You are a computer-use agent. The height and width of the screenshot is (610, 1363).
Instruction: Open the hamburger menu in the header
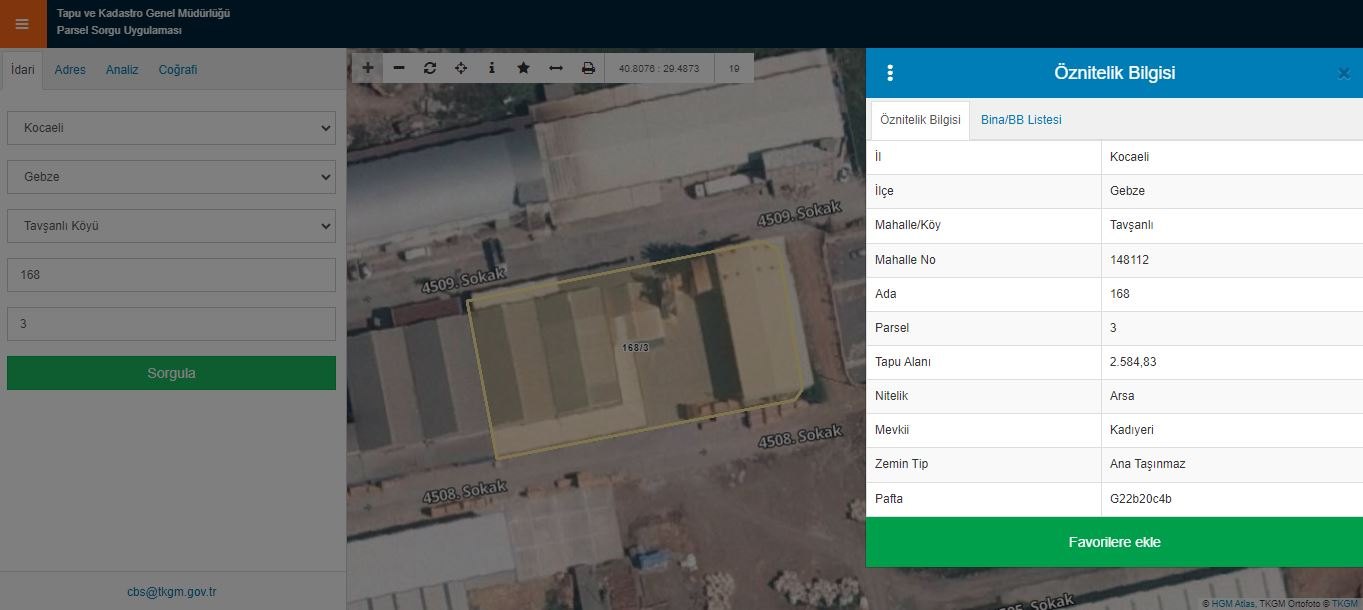click(x=22, y=24)
